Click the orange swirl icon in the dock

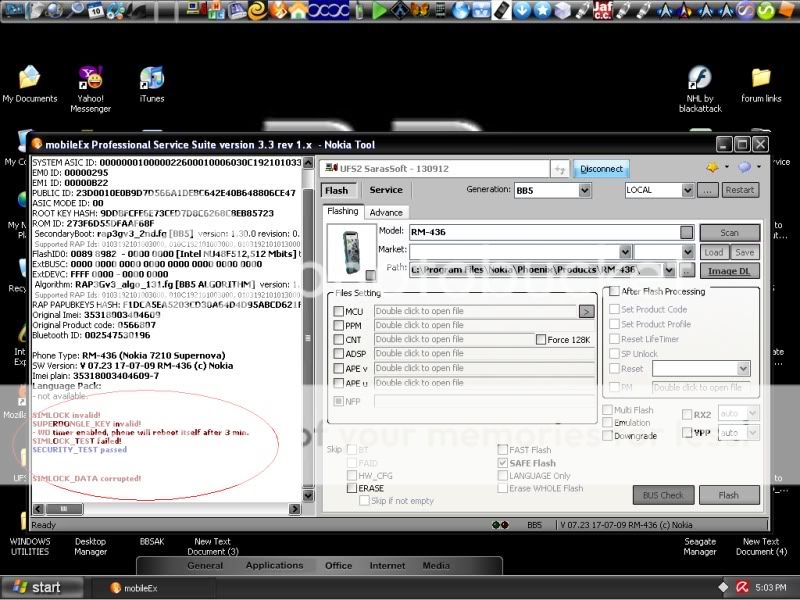click(258, 10)
